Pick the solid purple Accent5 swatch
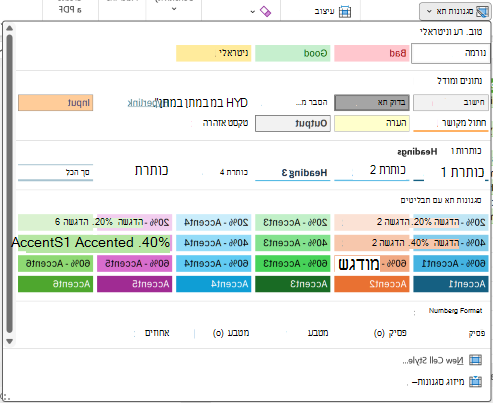493x403 pixels. 135,284
